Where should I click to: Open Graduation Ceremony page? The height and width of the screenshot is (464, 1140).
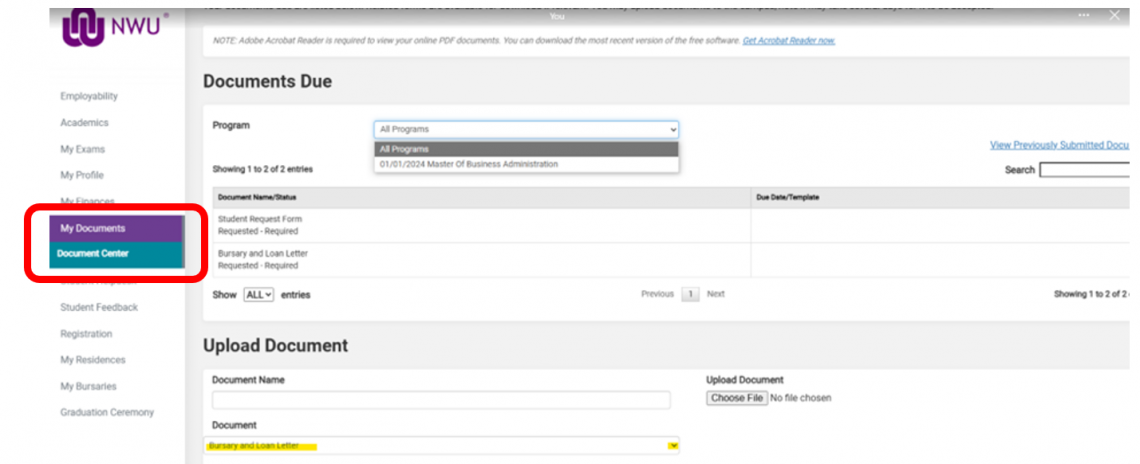click(107, 412)
